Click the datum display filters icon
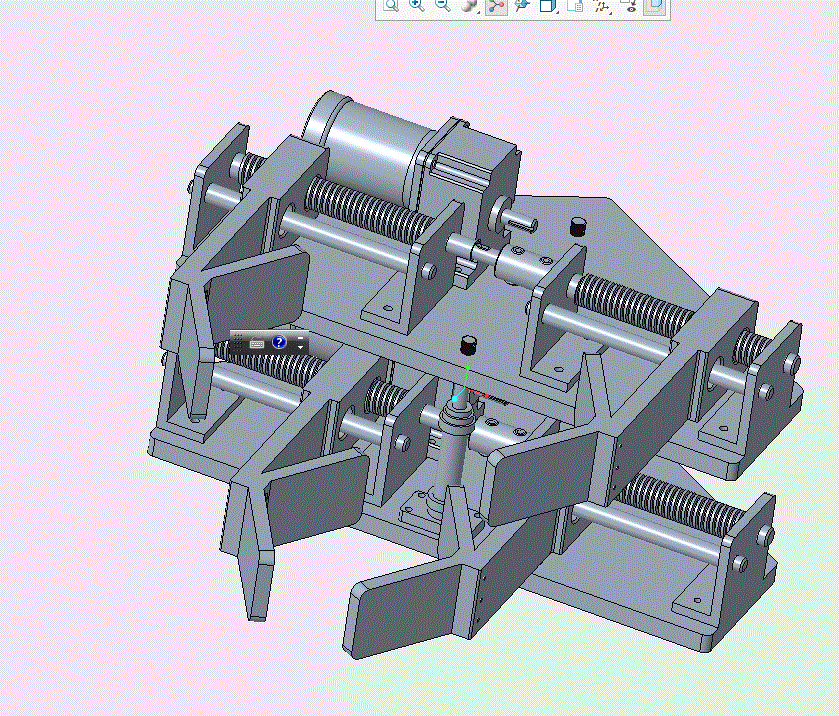 click(x=602, y=5)
